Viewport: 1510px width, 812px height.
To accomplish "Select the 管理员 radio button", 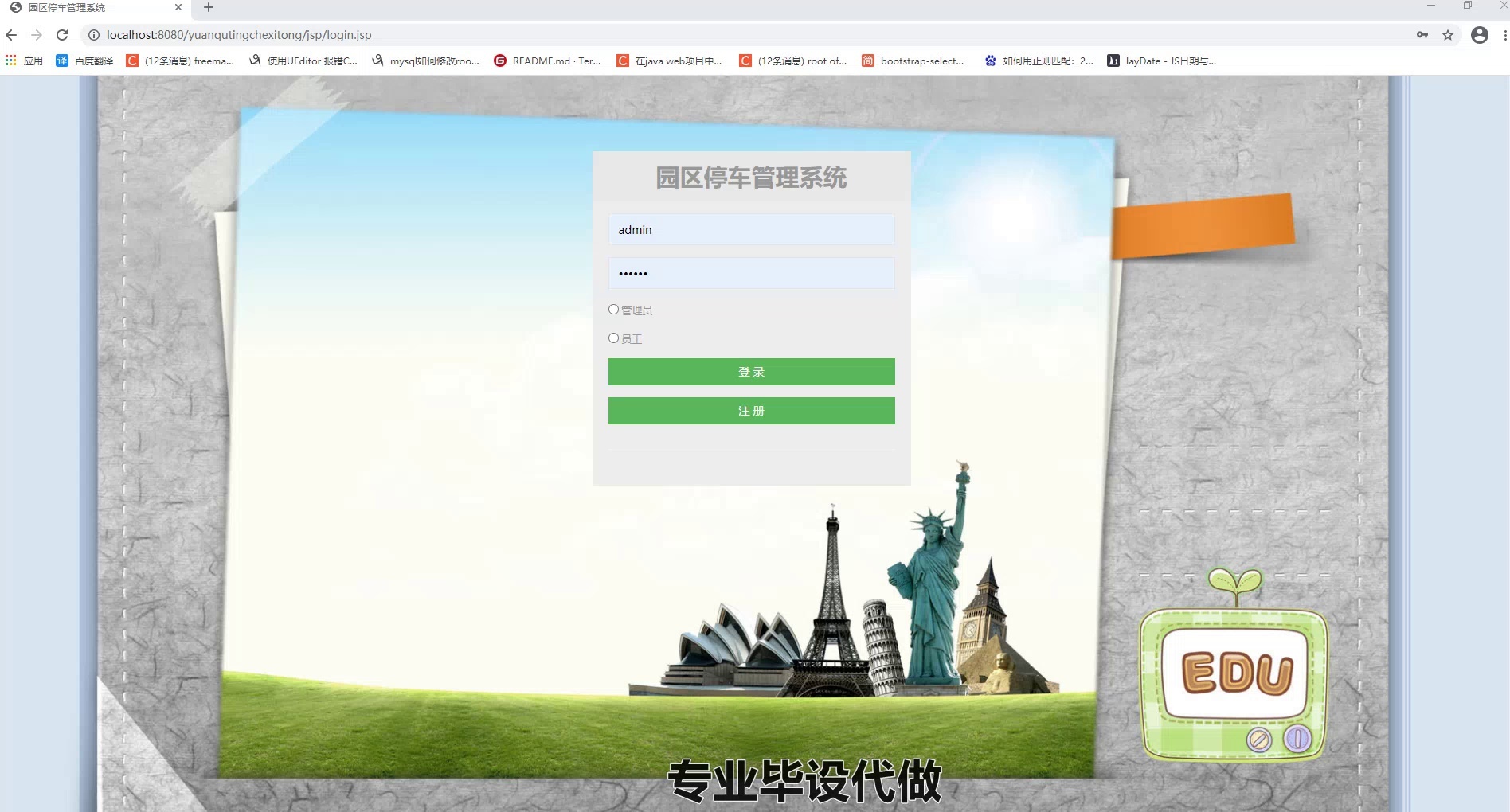I will tap(613, 310).
